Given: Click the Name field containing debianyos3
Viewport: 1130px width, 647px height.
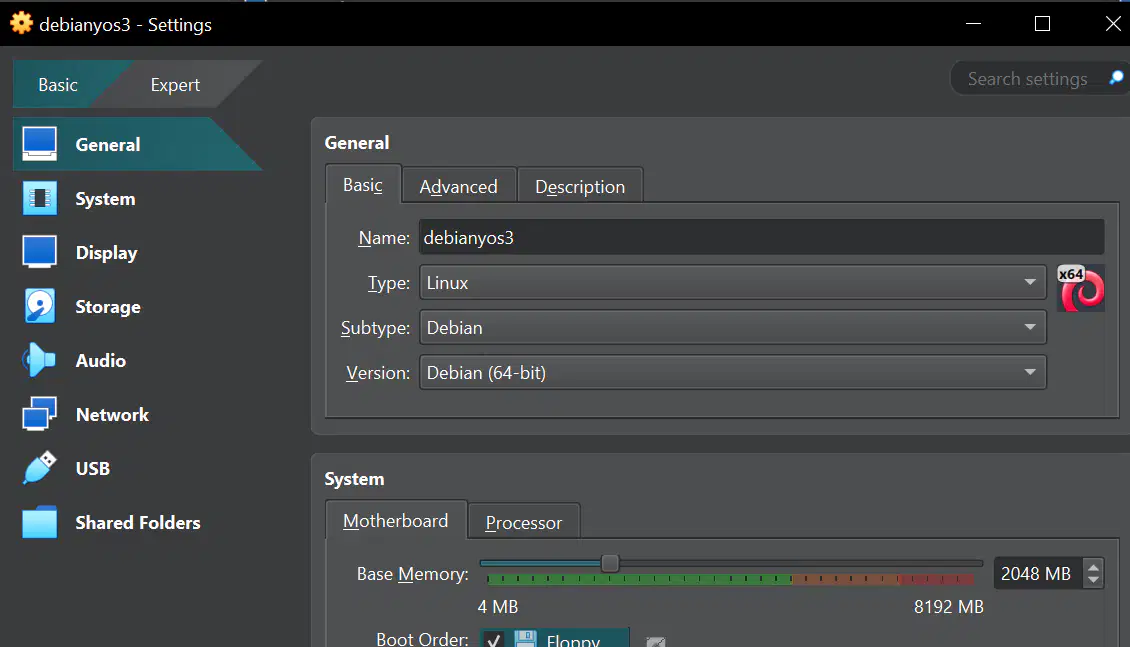Looking at the screenshot, I should tap(761, 237).
